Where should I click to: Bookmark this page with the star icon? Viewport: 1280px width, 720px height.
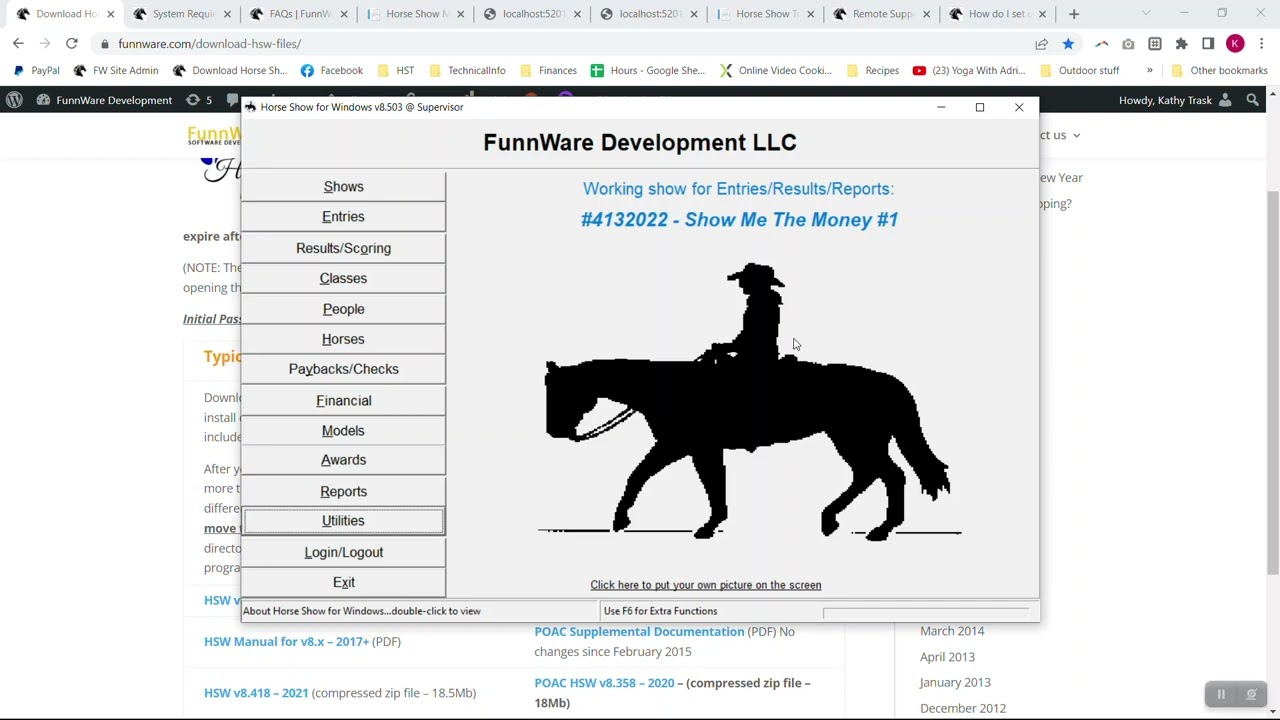pos(1068,44)
